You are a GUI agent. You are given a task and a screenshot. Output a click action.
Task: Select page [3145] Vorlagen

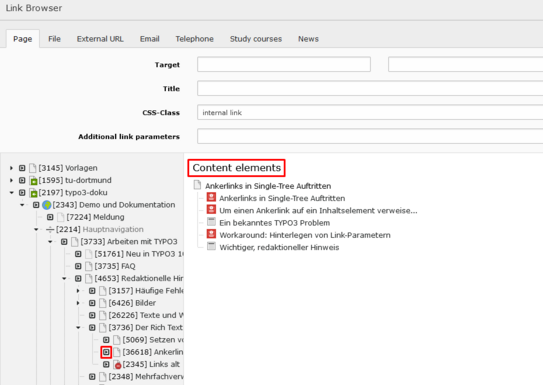[68, 168]
